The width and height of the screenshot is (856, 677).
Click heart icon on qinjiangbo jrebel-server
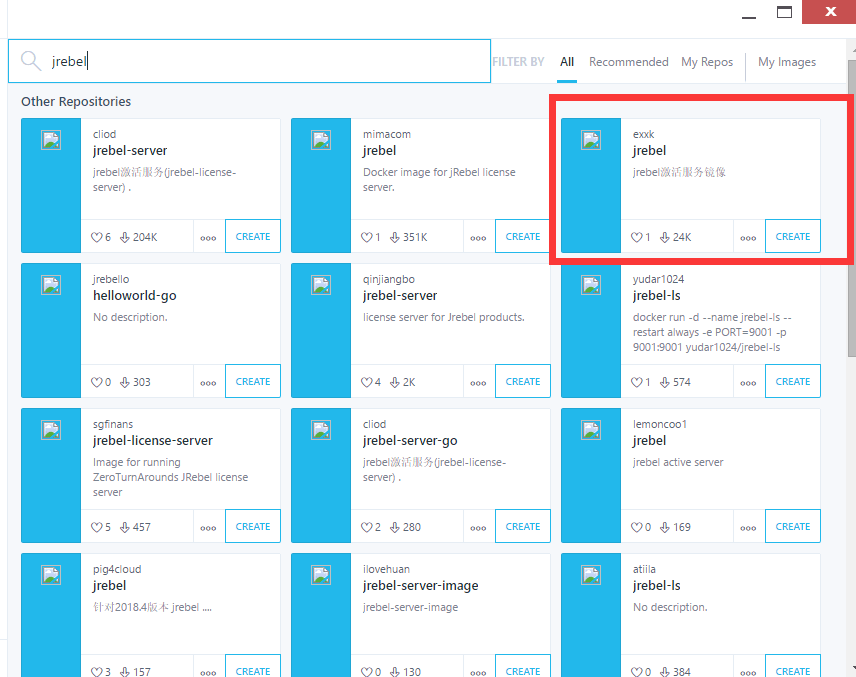[x=366, y=382]
